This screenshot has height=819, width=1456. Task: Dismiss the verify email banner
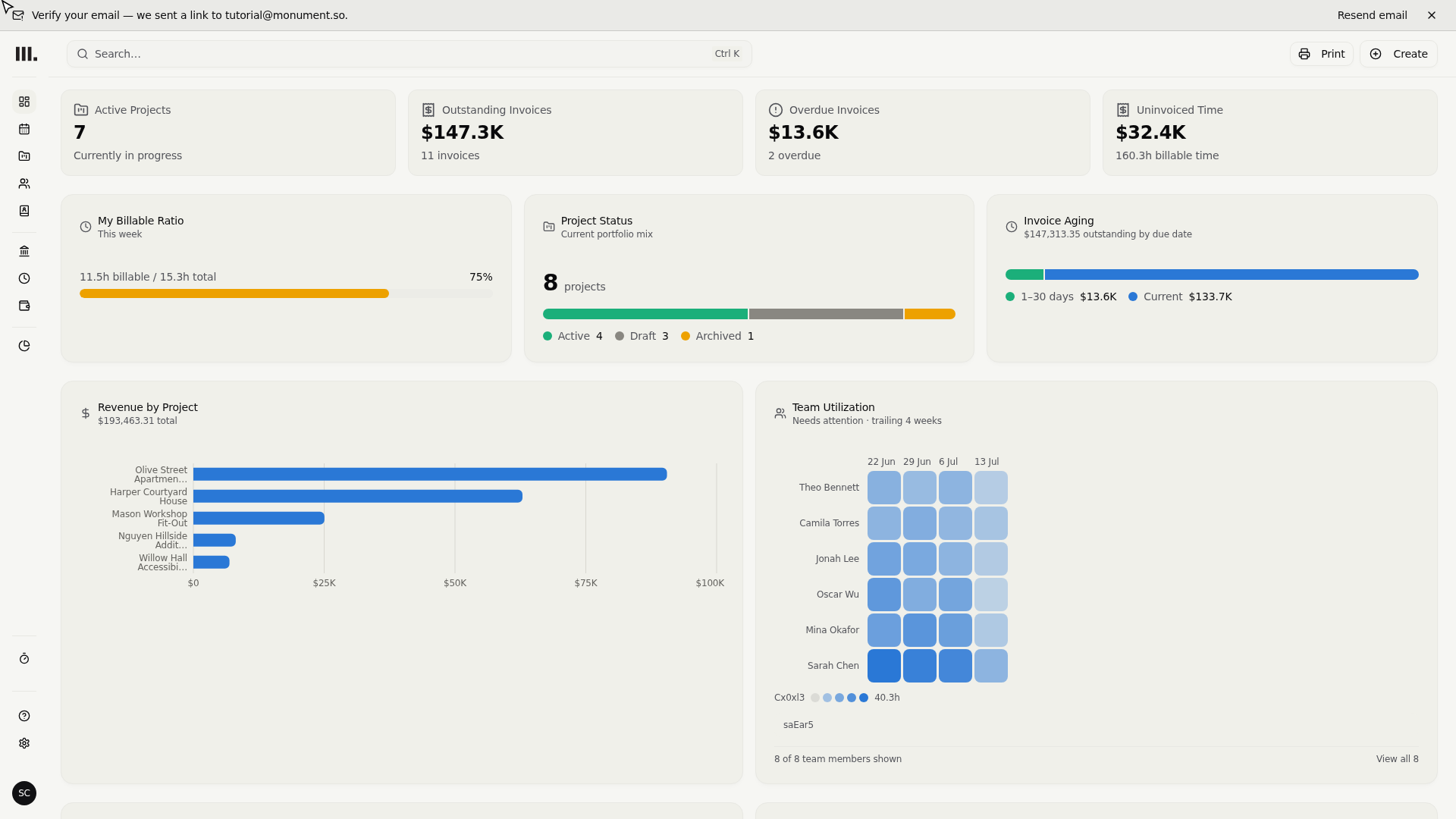click(x=1432, y=15)
